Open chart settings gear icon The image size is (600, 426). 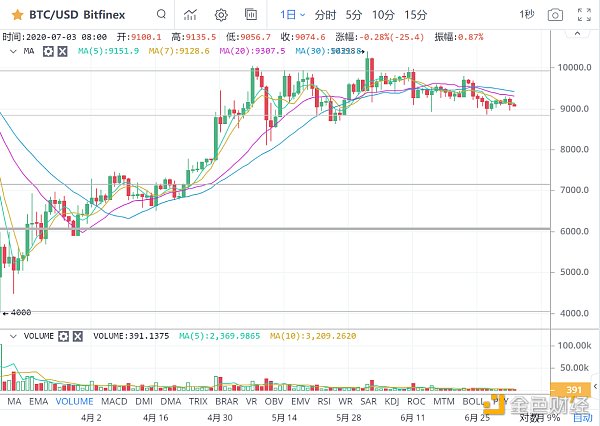click(x=221, y=15)
